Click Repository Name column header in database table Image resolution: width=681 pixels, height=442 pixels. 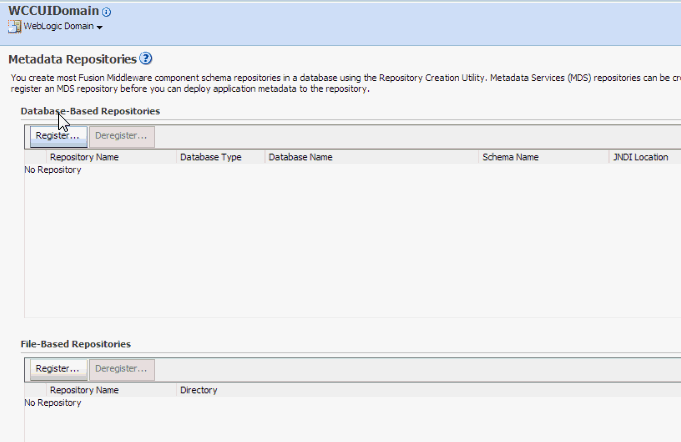pos(112,157)
